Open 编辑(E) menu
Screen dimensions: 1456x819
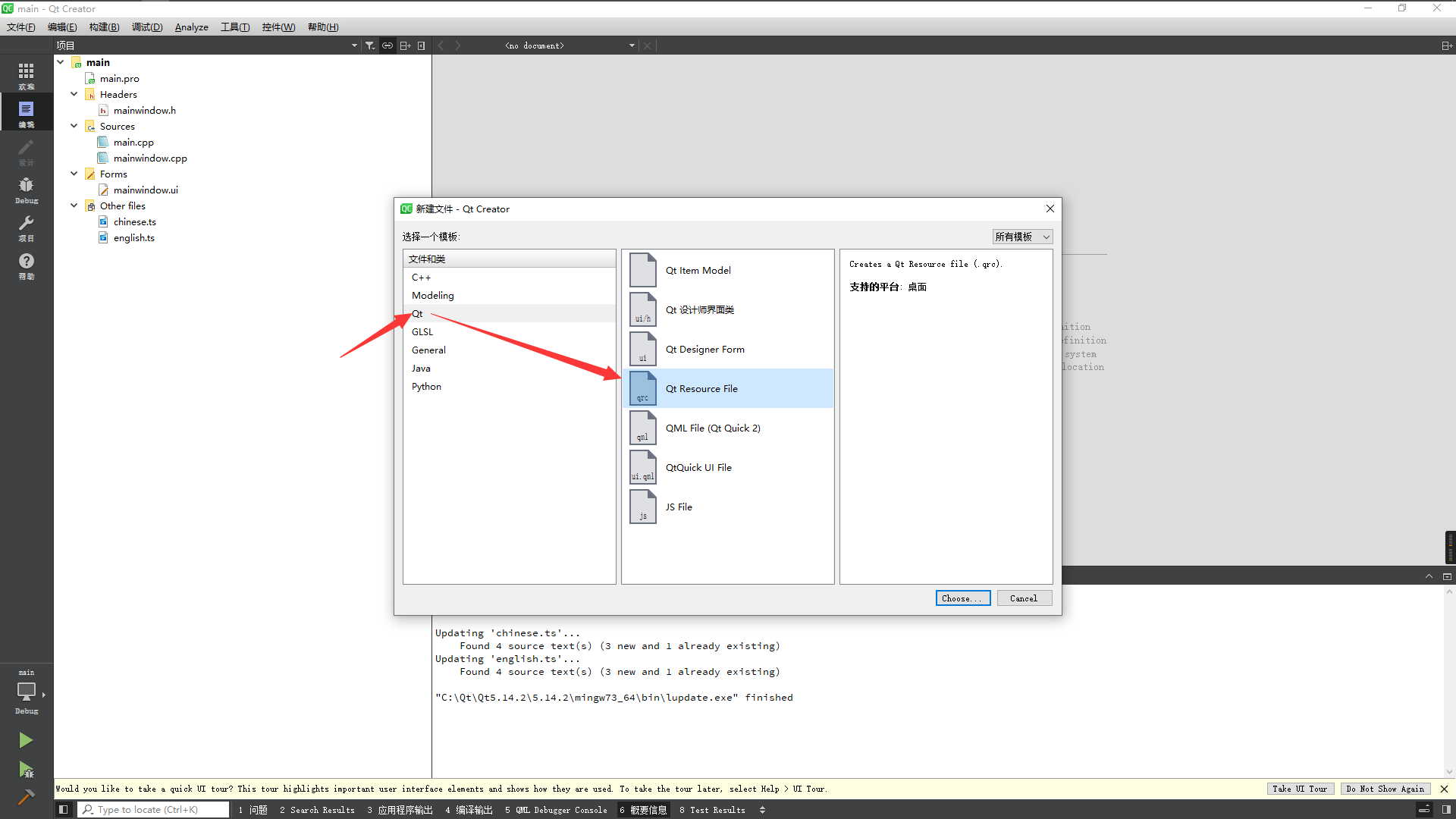pos(62,27)
